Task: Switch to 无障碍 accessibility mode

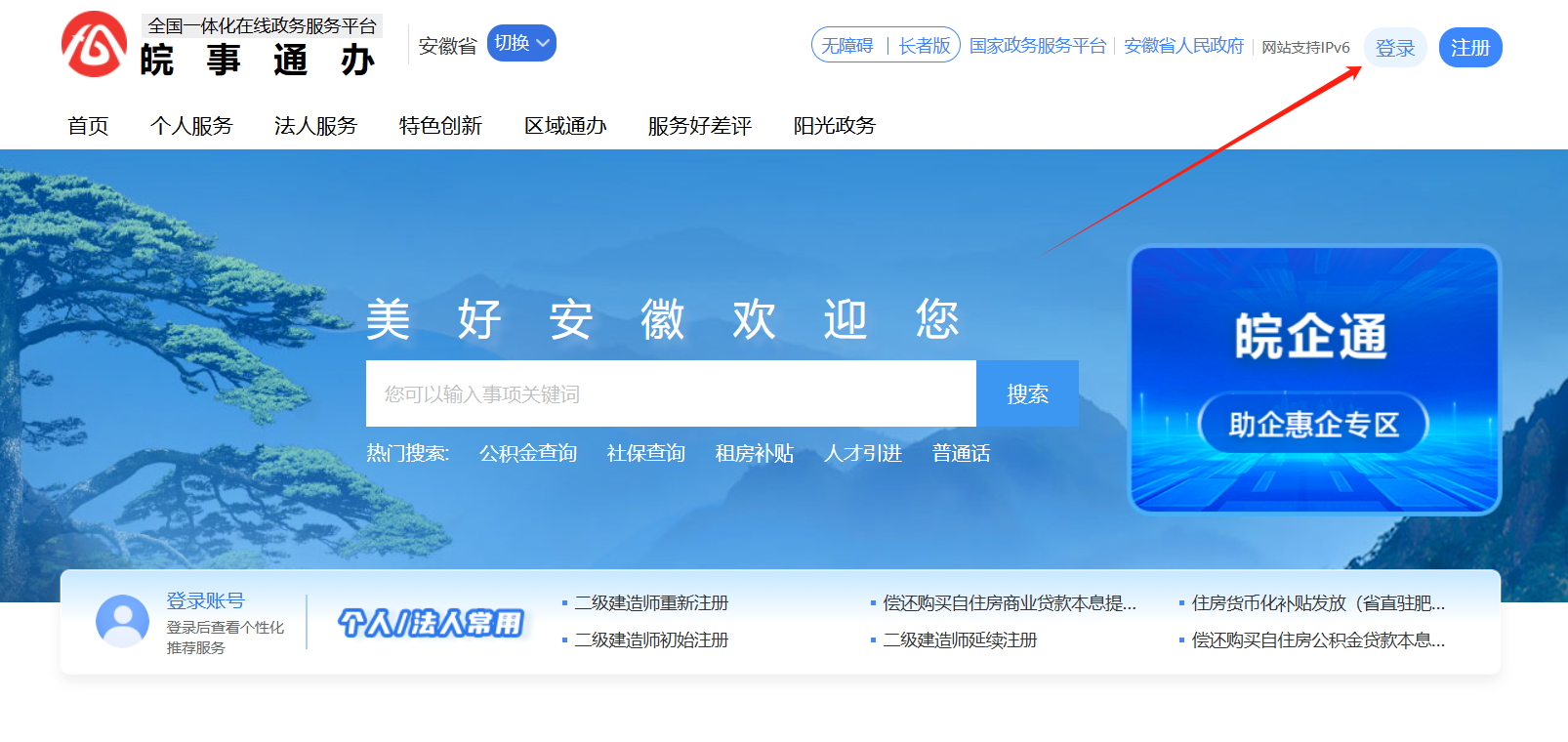Action: pos(846,46)
